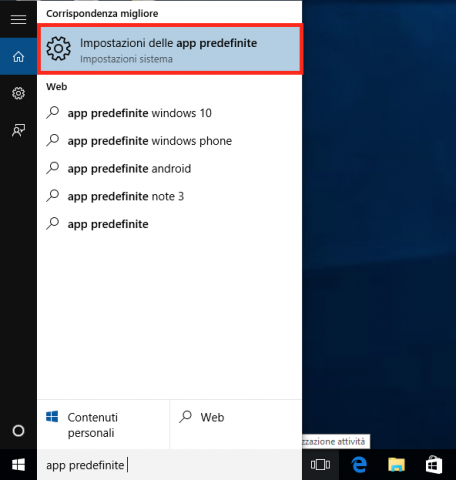Open Task View on the taskbar
This screenshot has width=456, height=480.
click(320, 465)
